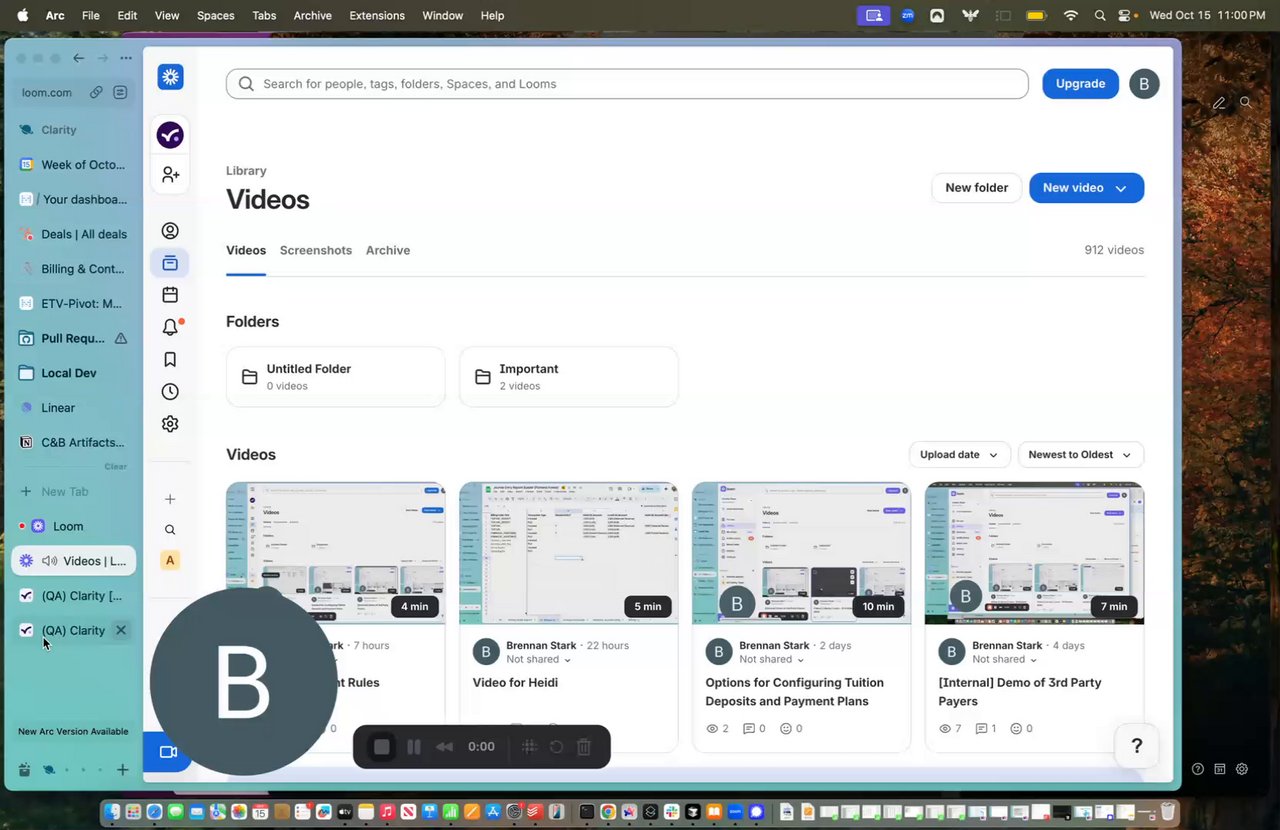The image size is (1280, 830).
Task: Open Video for Heidi thumbnail
Action: pyautogui.click(x=569, y=553)
